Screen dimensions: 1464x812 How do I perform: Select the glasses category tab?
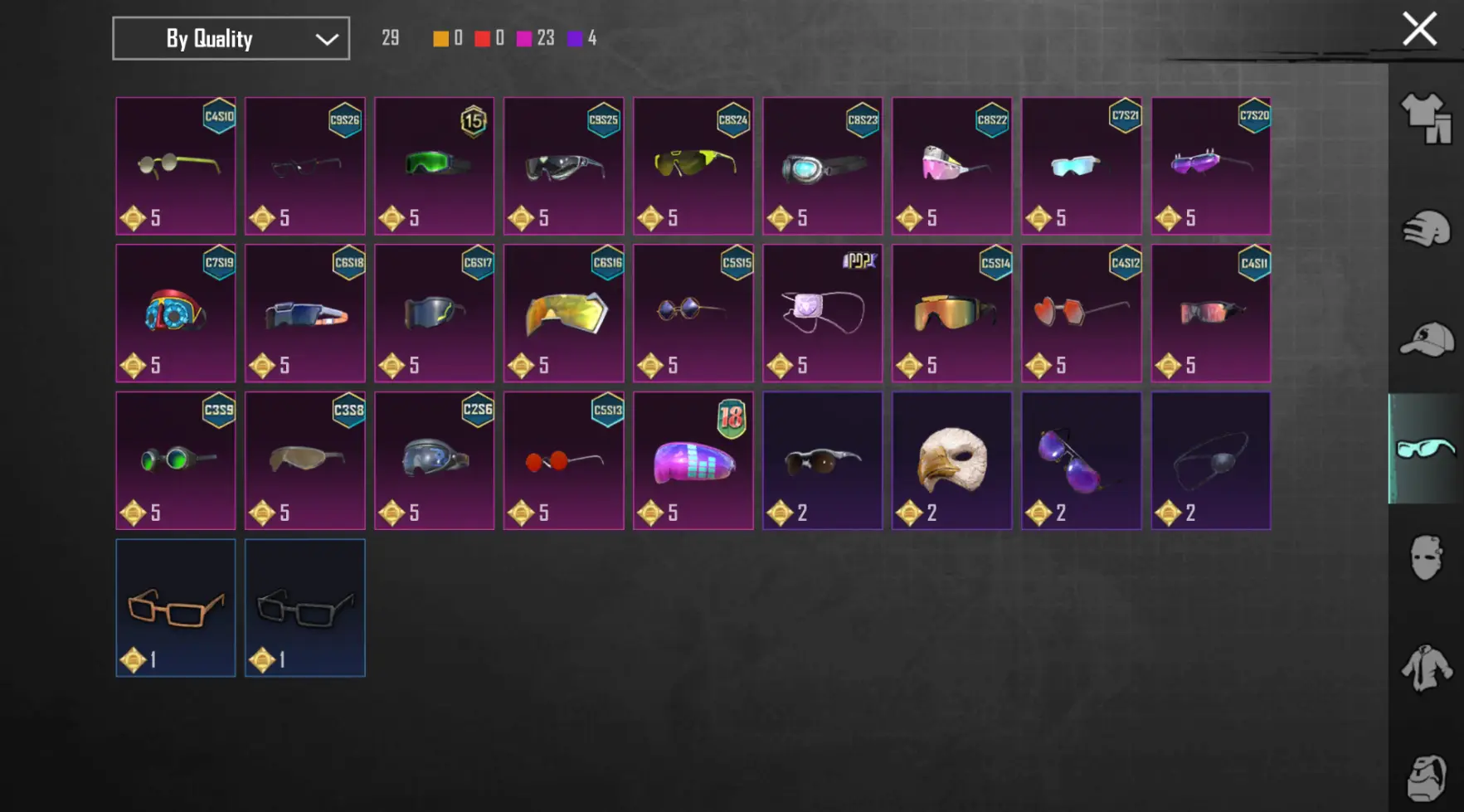click(1426, 449)
